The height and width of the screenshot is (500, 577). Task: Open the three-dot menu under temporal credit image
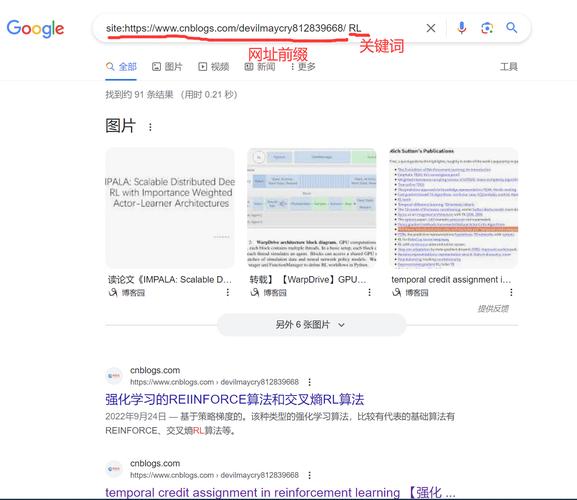click(511, 292)
